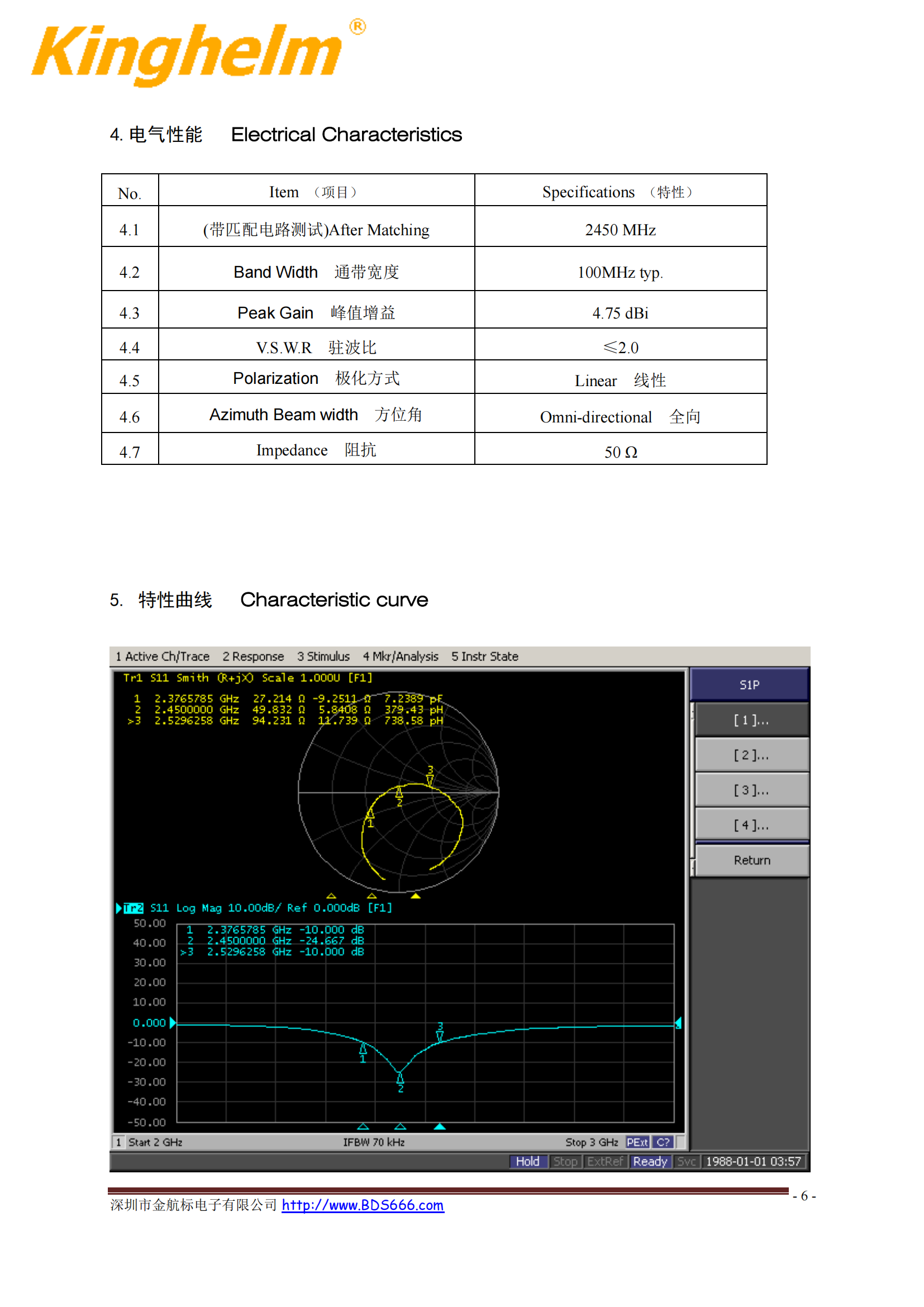Open the www.BDS666.com link
The height and width of the screenshot is (1307, 924).
click(363, 1205)
